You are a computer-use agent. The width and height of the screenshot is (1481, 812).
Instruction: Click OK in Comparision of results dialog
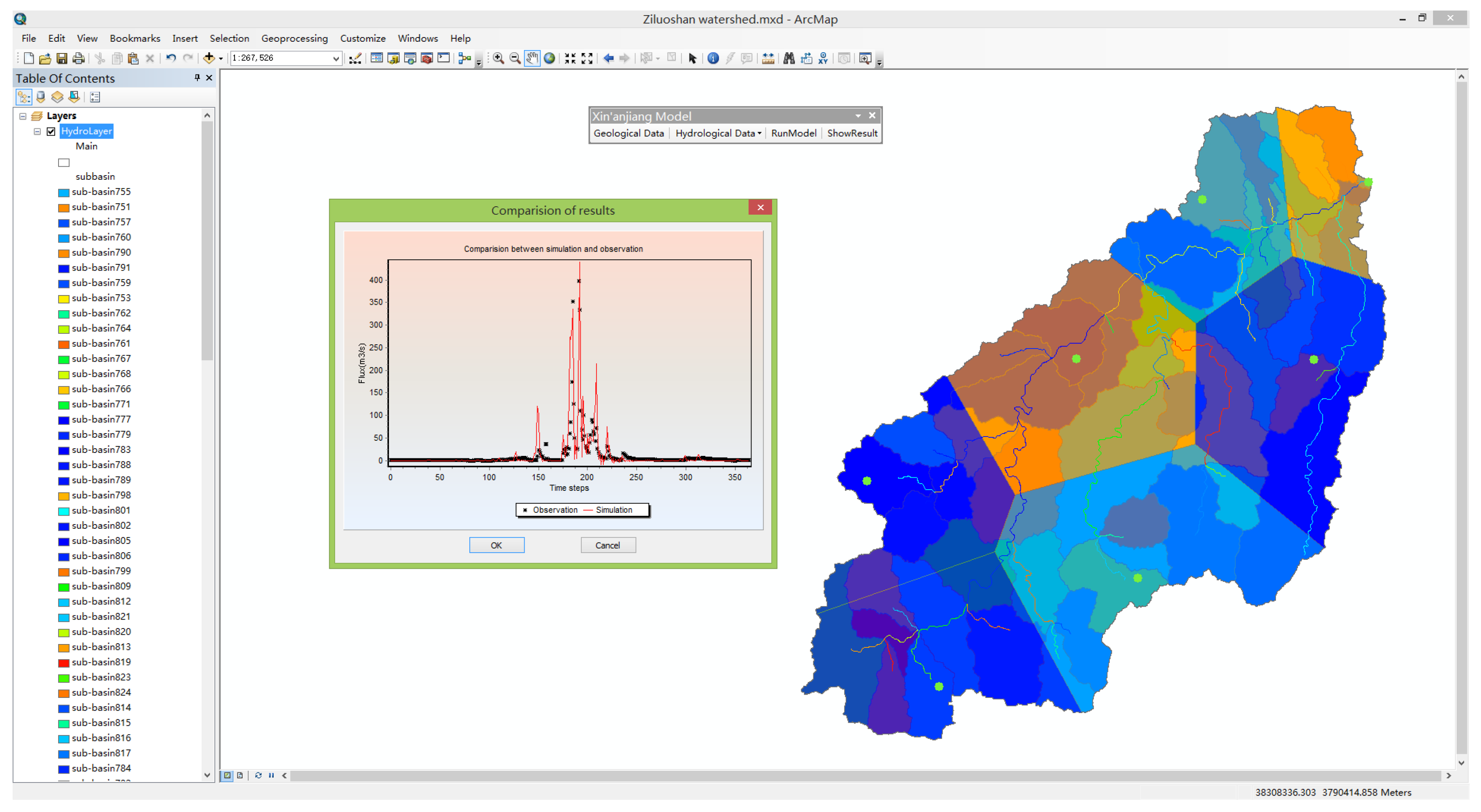pyautogui.click(x=496, y=545)
